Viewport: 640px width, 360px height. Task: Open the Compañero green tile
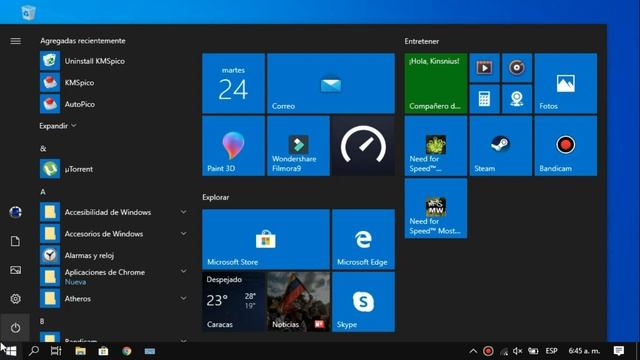(436, 83)
